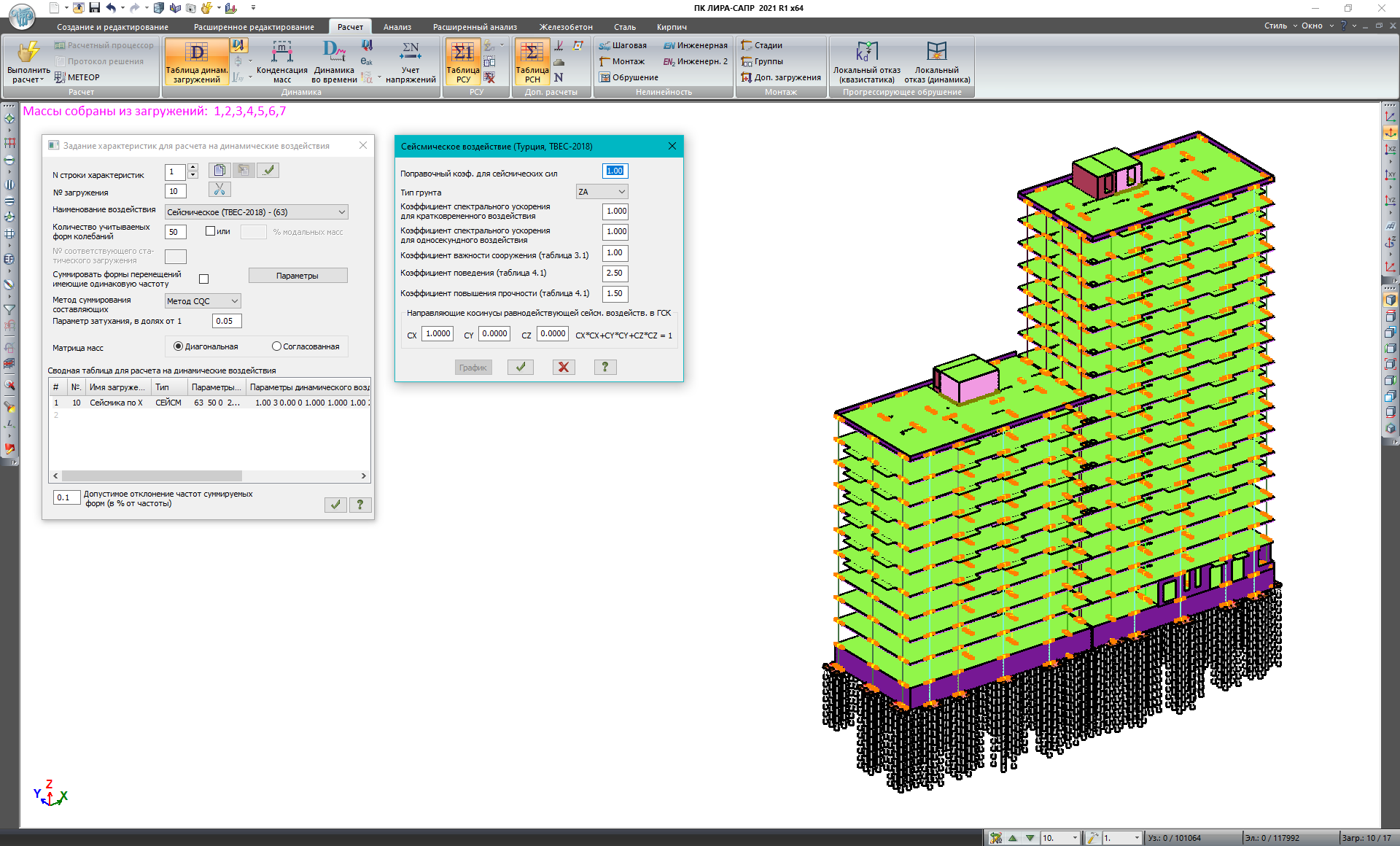Click the red X cancel icon in the seismic dialog
This screenshot has height=846, width=1400.
coord(563,367)
